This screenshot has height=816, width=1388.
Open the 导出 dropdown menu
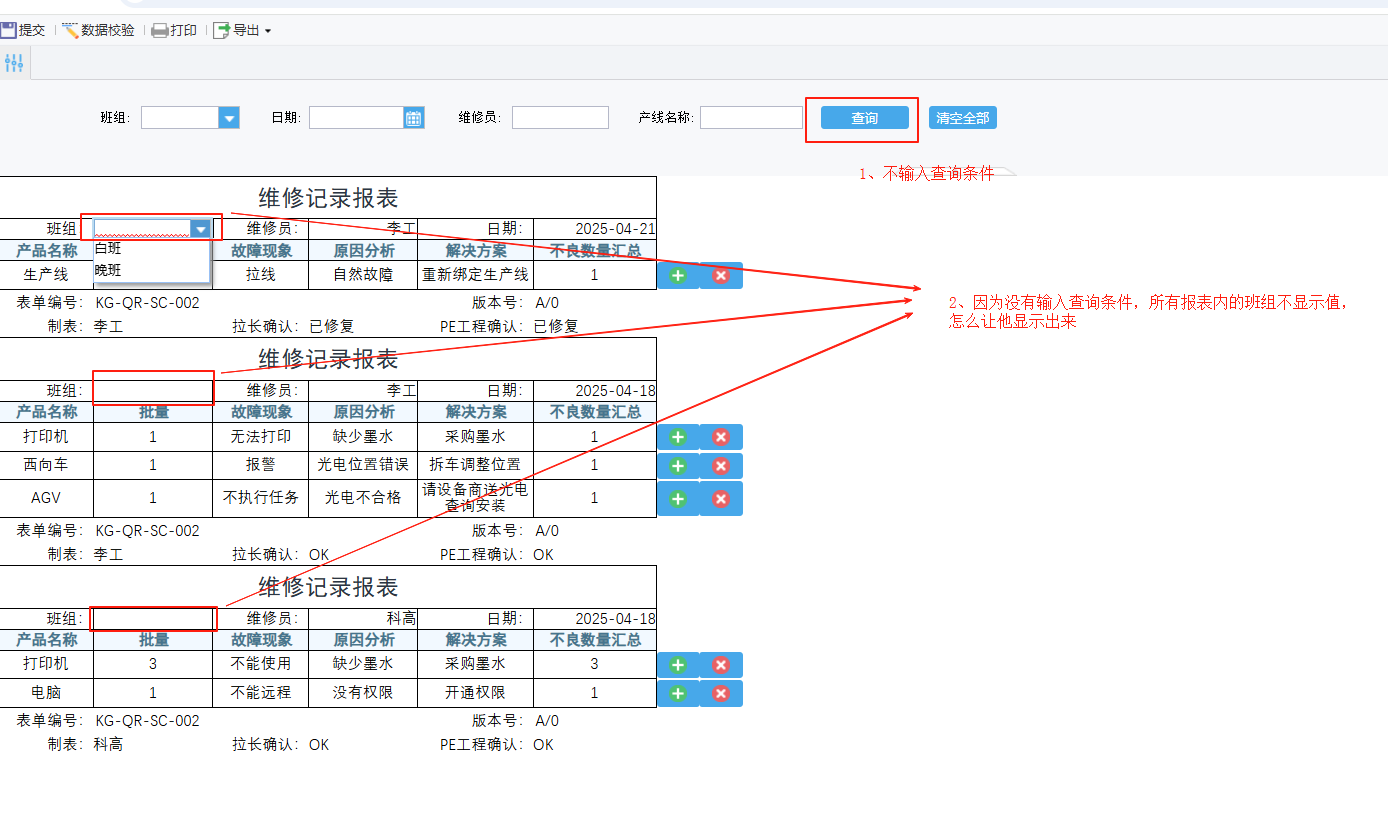tap(242, 30)
